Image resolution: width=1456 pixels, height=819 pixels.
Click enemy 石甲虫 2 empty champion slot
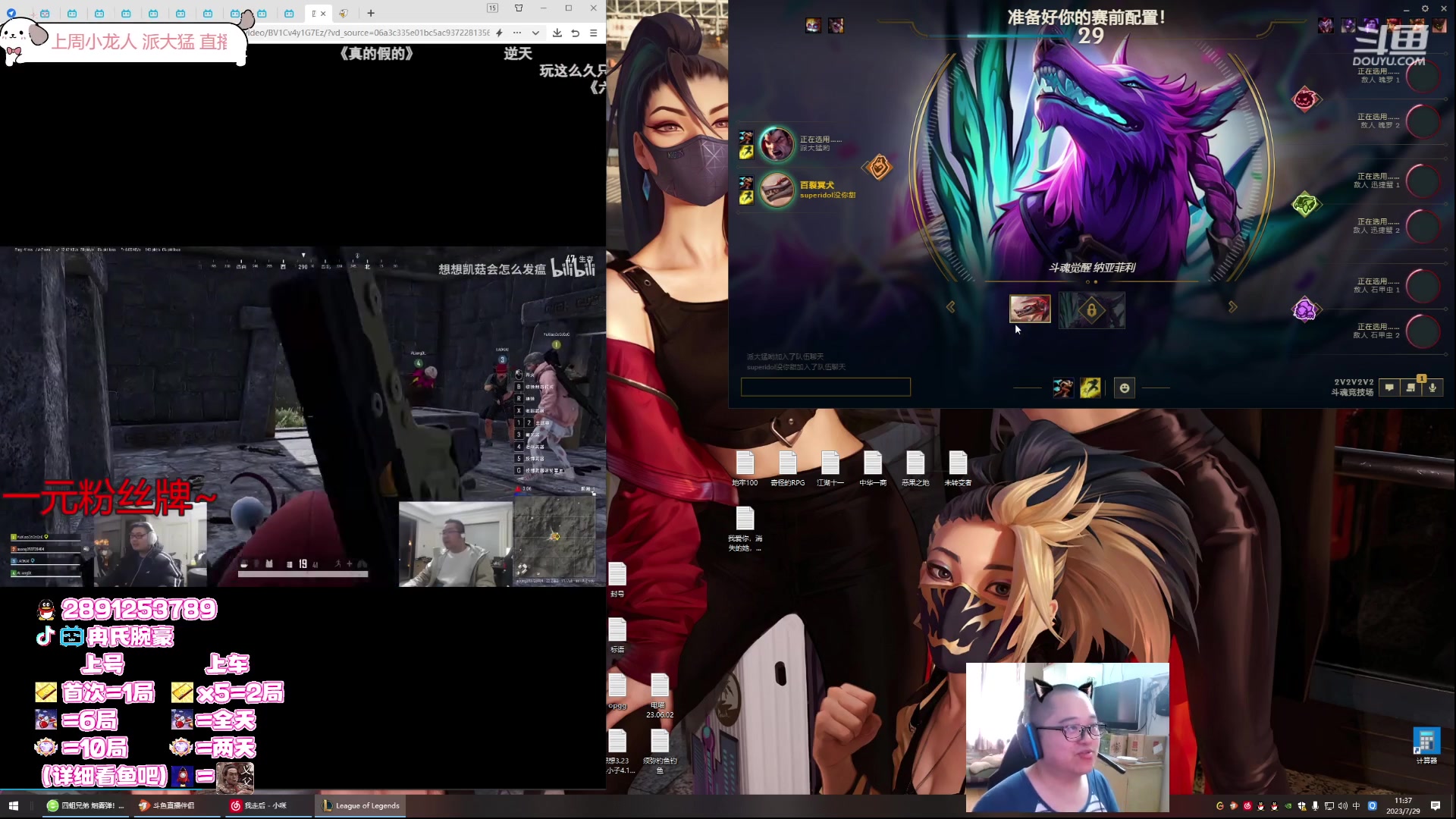point(1423,331)
